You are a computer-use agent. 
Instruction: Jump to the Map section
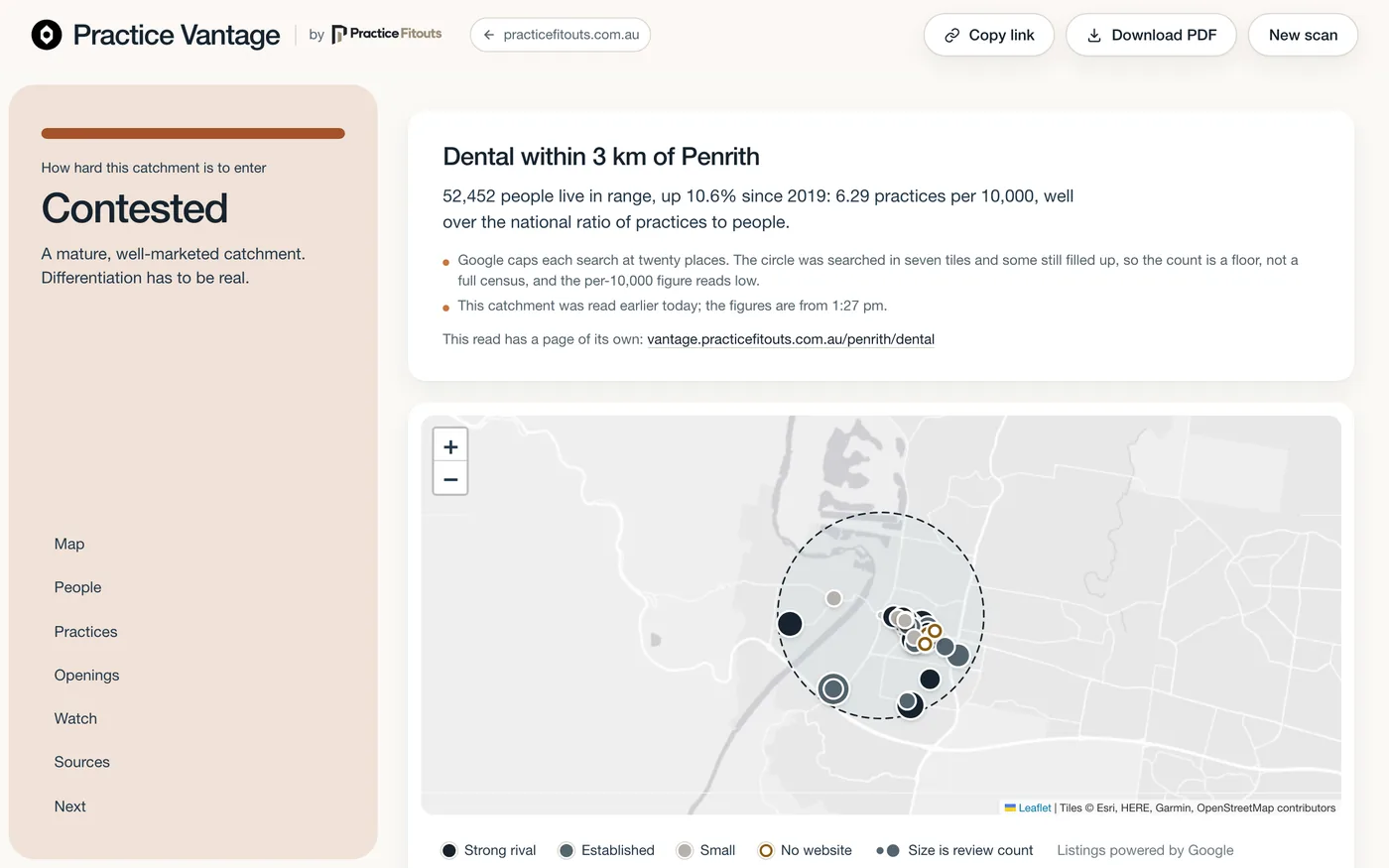click(x=69, y=544)
